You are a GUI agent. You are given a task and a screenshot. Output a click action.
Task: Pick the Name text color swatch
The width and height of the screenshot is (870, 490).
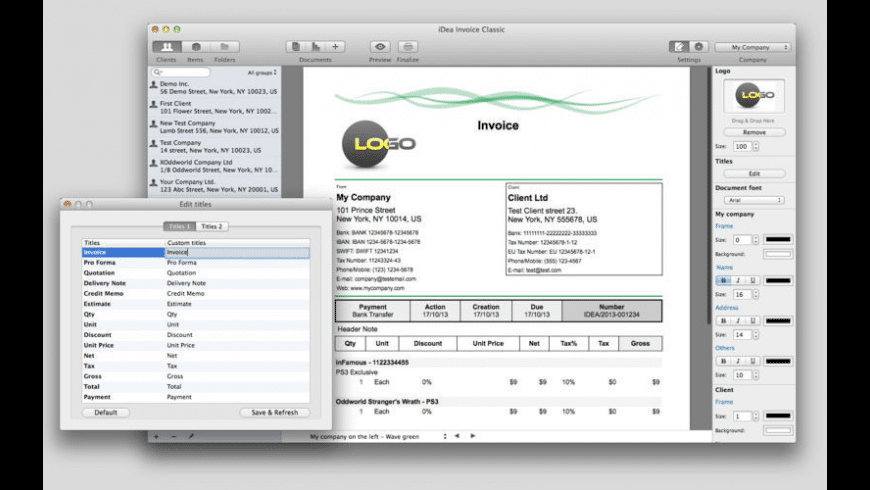point(778,280)
